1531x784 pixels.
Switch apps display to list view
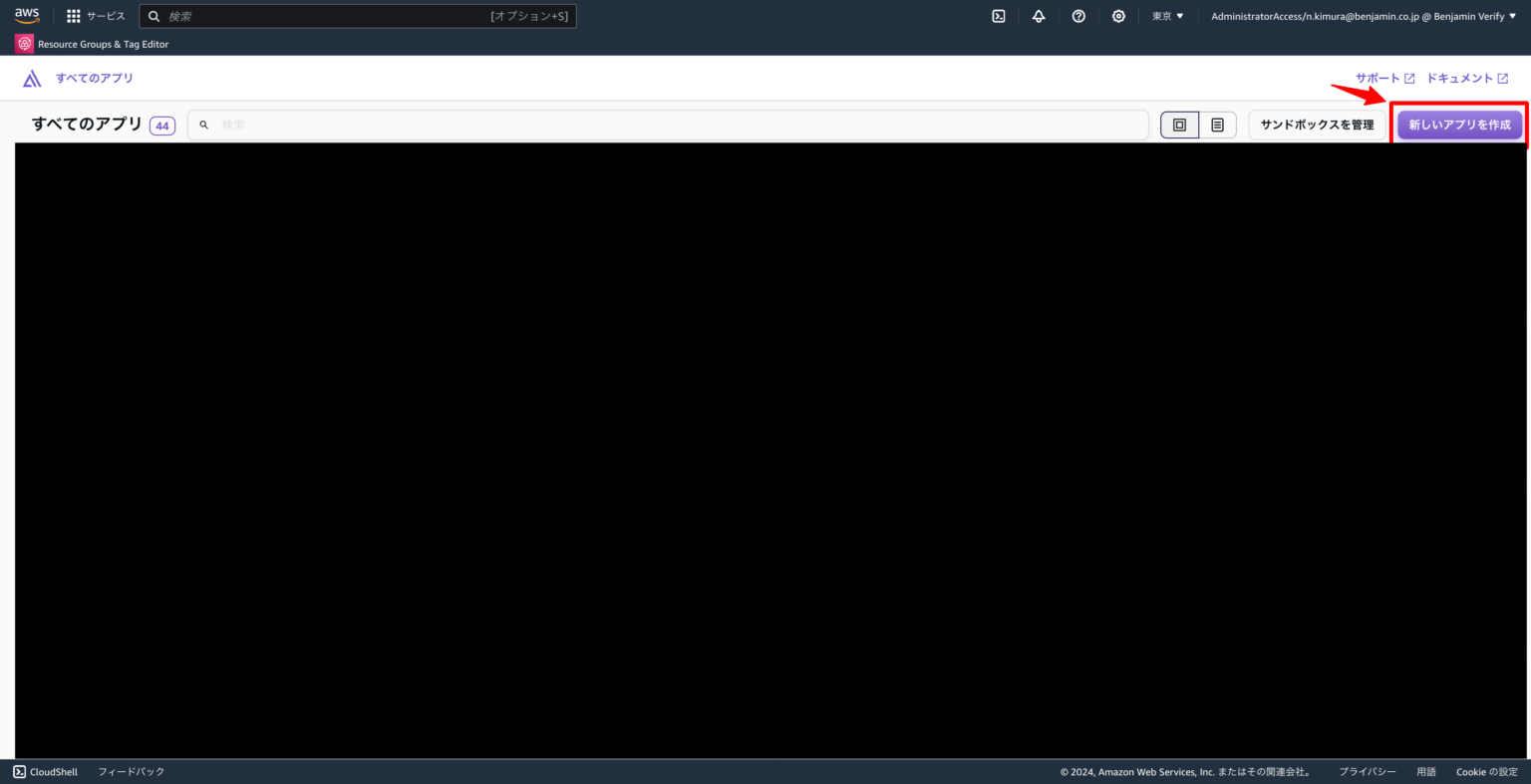click(1217, 124)
